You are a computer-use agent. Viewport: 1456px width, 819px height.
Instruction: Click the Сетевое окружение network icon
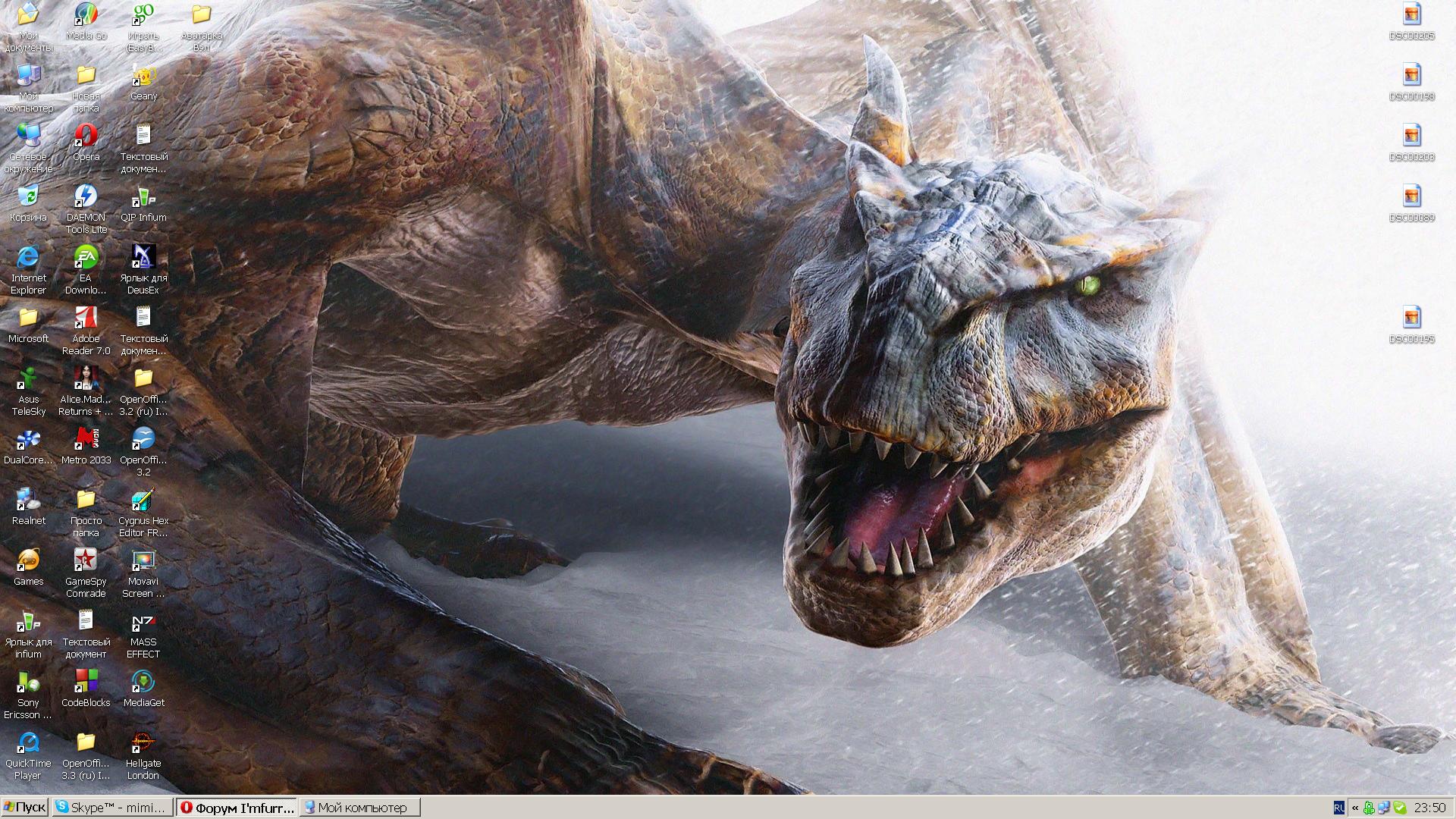click(28, 149)
